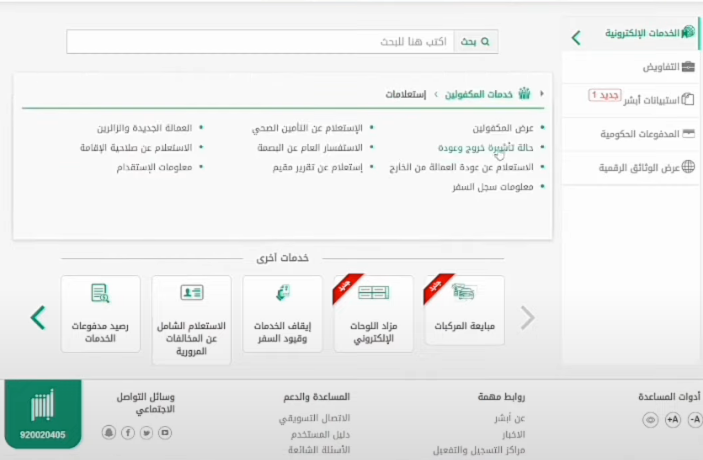The height and width of the screenshot is (460, 703).
Task: Click the clipboard icon beside استبيانات أبشر
Action: click(688, 99)
